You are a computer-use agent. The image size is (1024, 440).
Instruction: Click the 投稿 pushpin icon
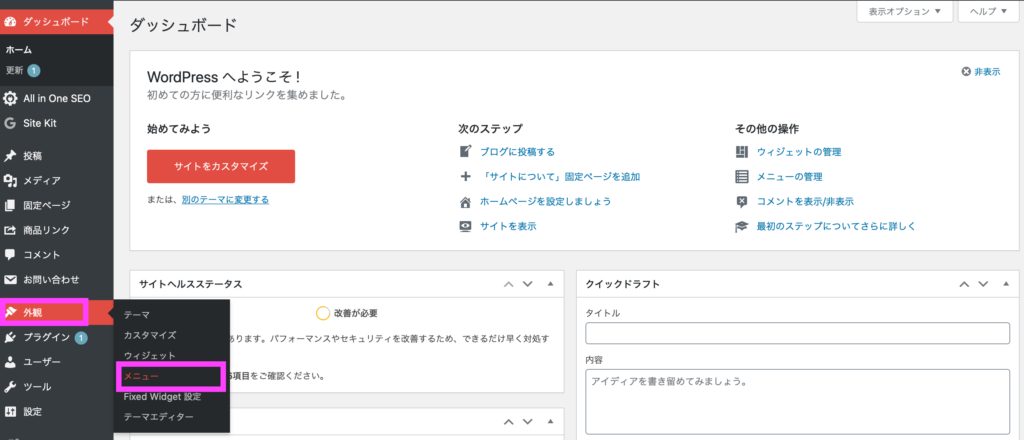click(x=10, y=156)
